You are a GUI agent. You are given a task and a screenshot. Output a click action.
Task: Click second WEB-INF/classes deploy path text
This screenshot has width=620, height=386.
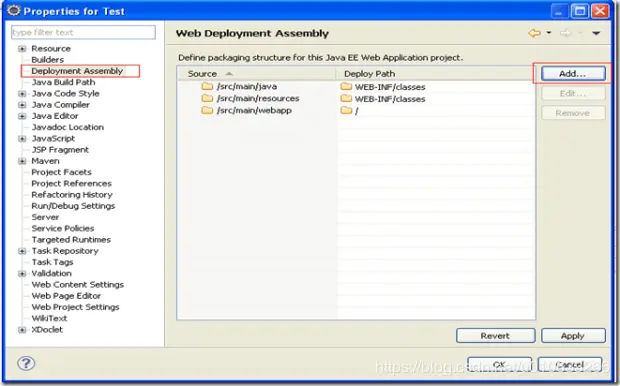(390, 99)
